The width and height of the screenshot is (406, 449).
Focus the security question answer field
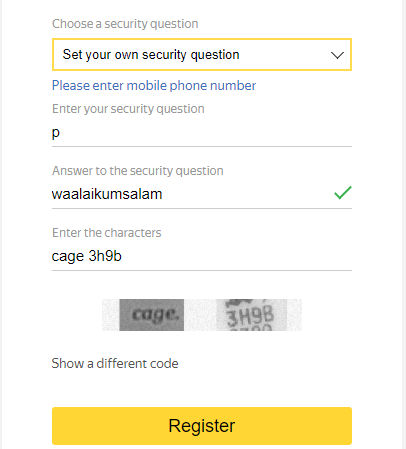click(x=202, y=195)
